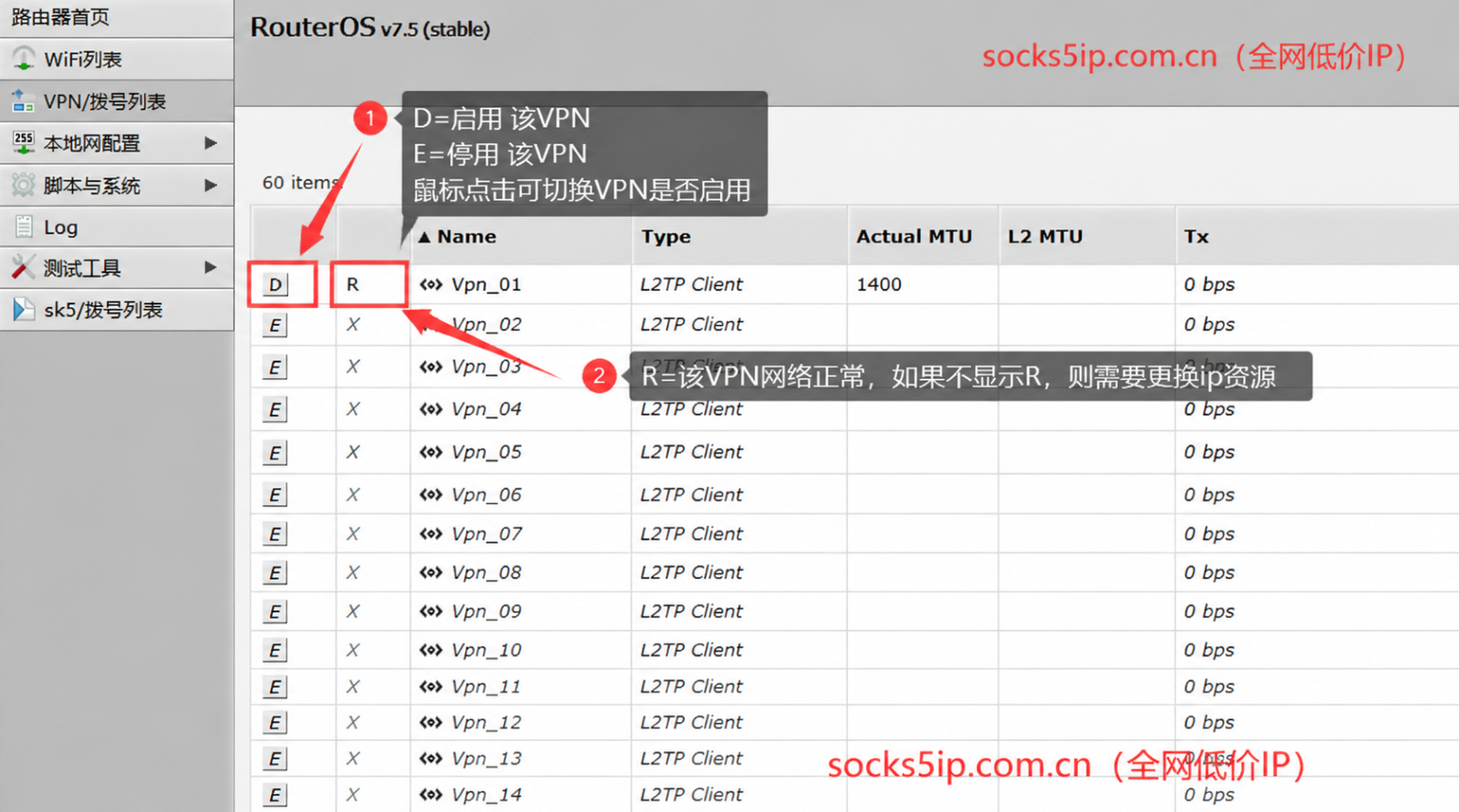Open Vpn_08 interface entry

[486, 573]
